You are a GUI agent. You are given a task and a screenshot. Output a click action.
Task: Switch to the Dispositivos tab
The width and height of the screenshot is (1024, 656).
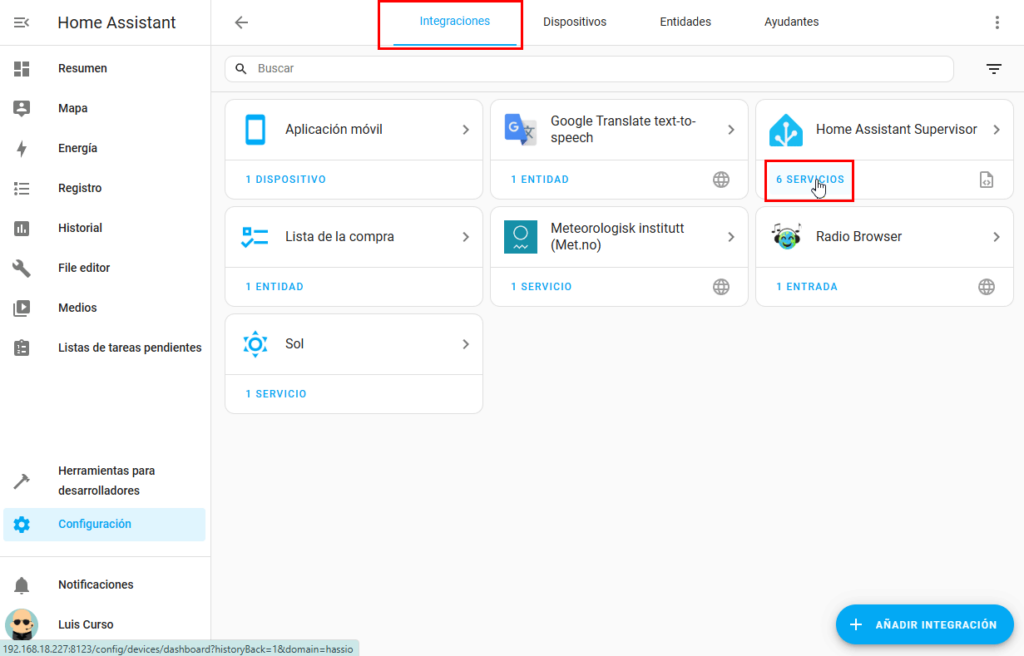tap(574, 22)
